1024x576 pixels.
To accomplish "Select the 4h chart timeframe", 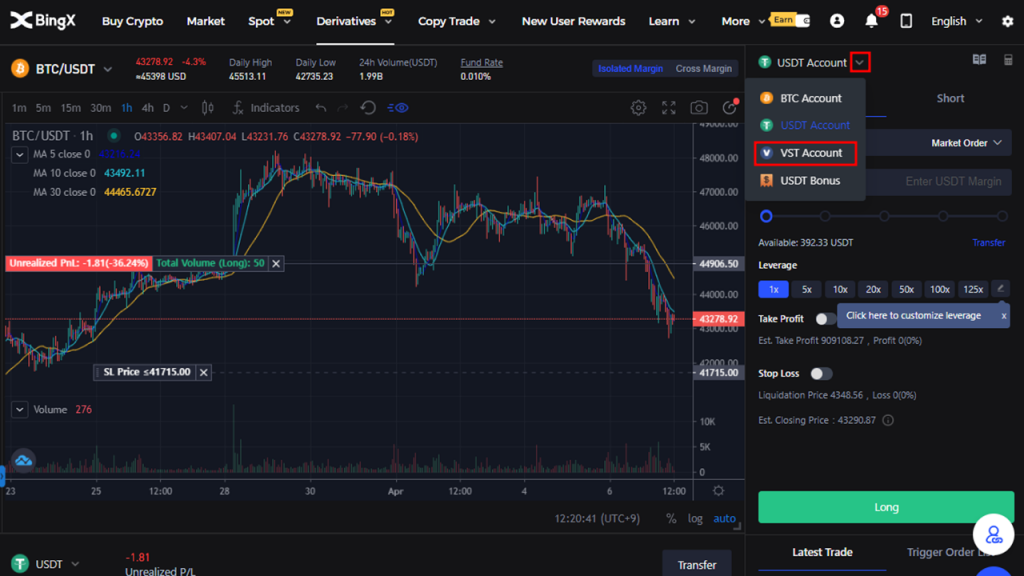I will 148,108.
